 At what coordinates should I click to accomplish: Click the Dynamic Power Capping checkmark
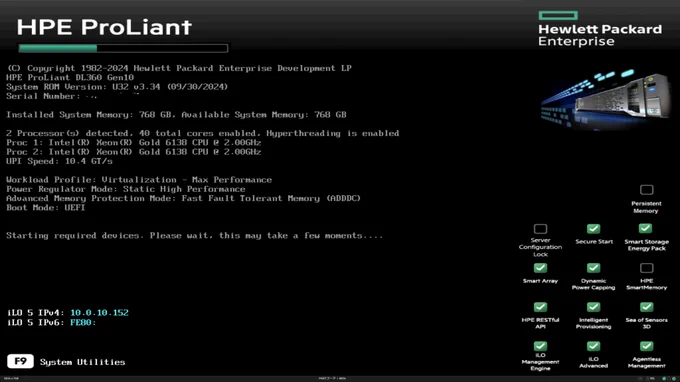(x=593, y=268)
